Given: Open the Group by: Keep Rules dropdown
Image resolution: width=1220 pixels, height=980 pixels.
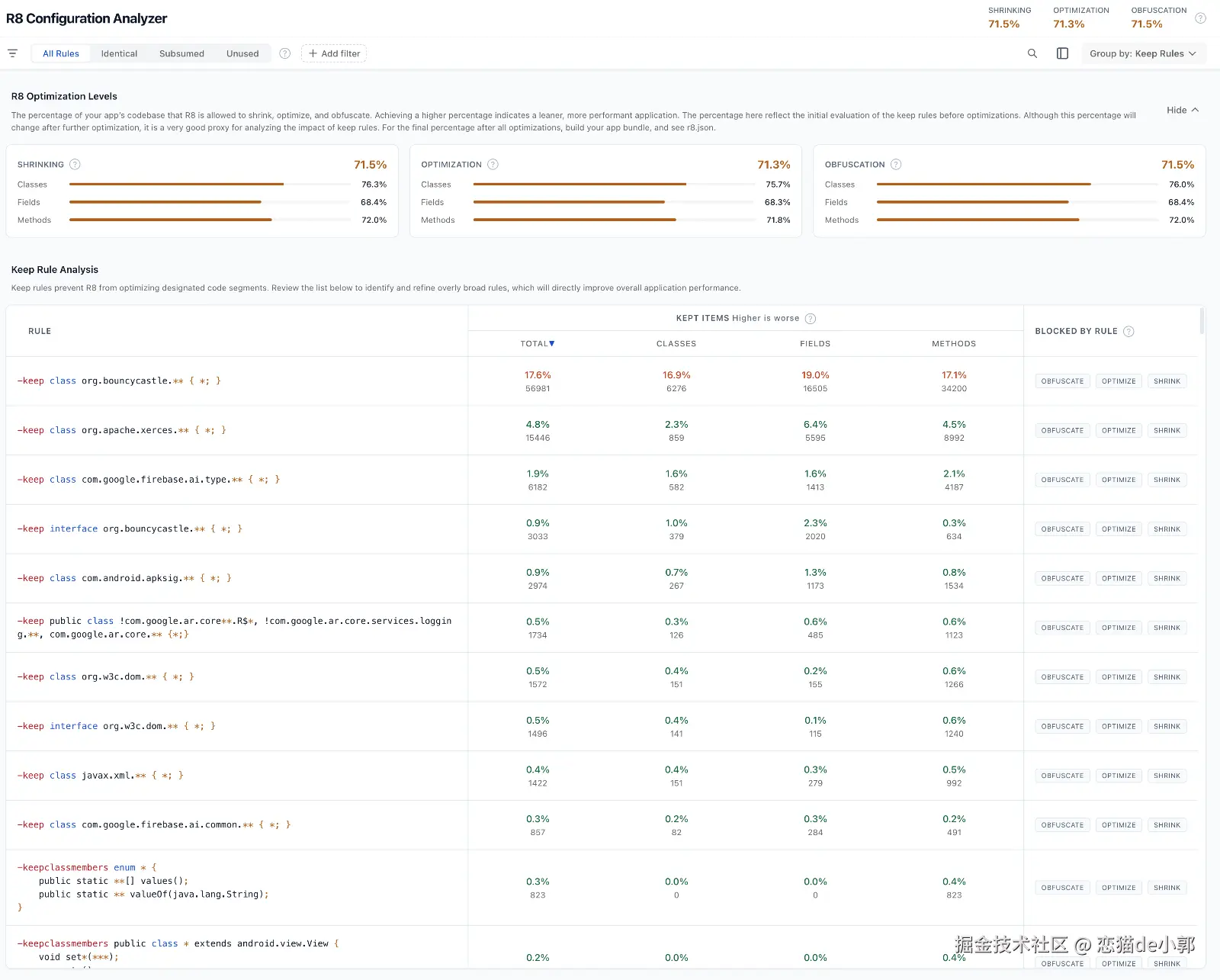Looking at the screenshot, I should pyautogui.click(x=1143, y=53).
